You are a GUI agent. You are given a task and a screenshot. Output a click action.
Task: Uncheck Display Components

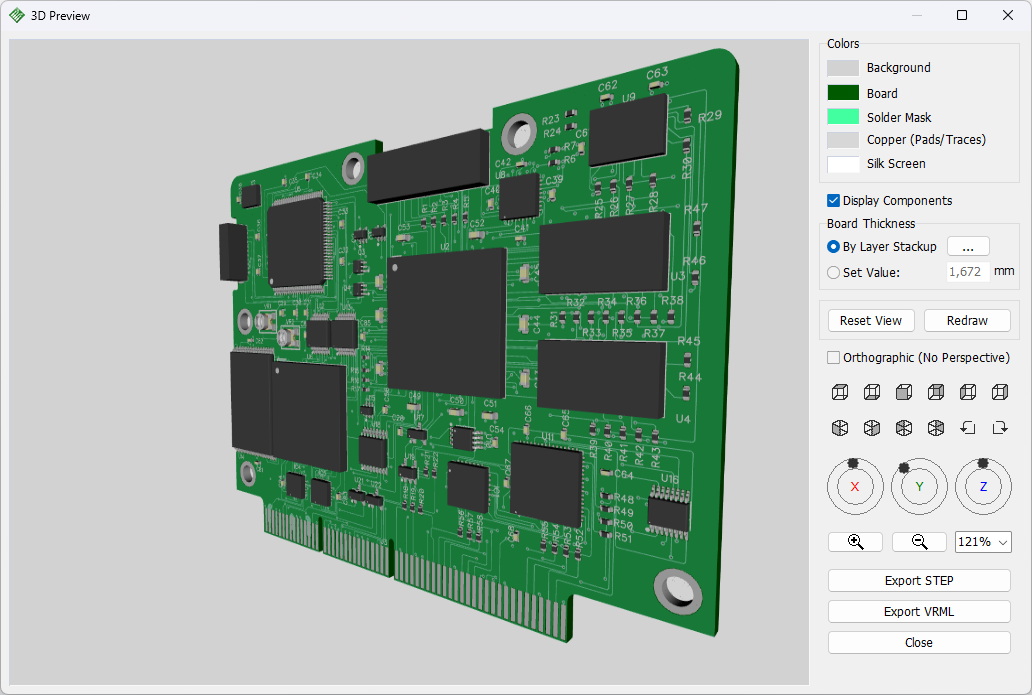[833, 200]
